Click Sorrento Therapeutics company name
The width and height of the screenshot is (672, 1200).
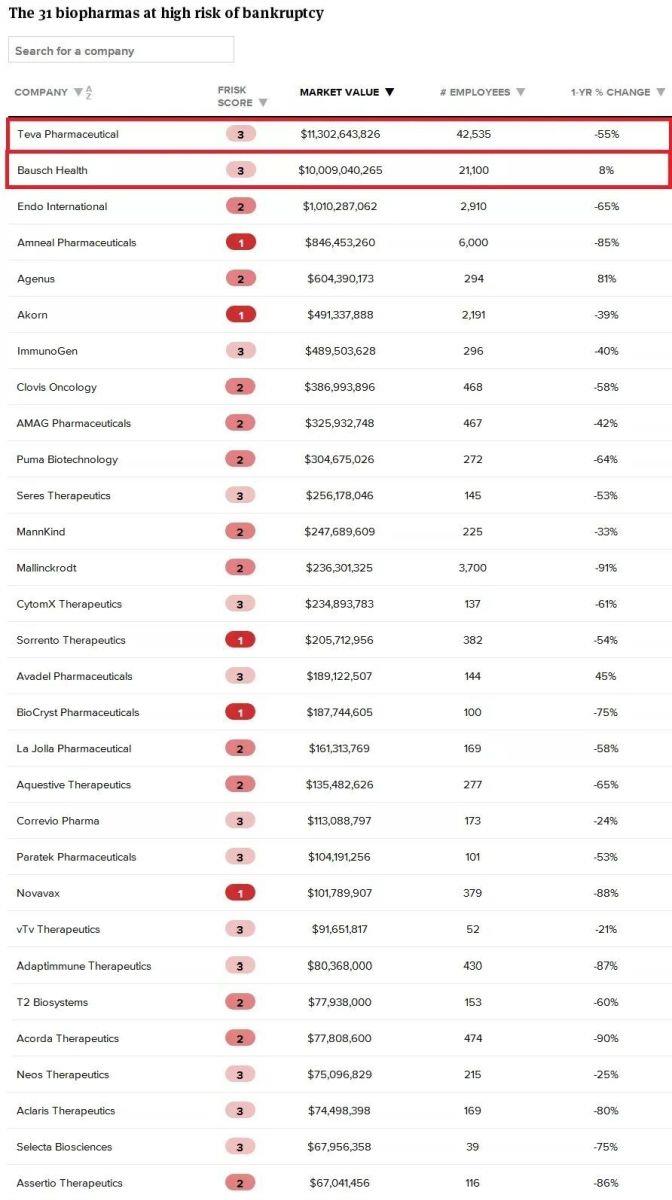[x=71, y=640]
